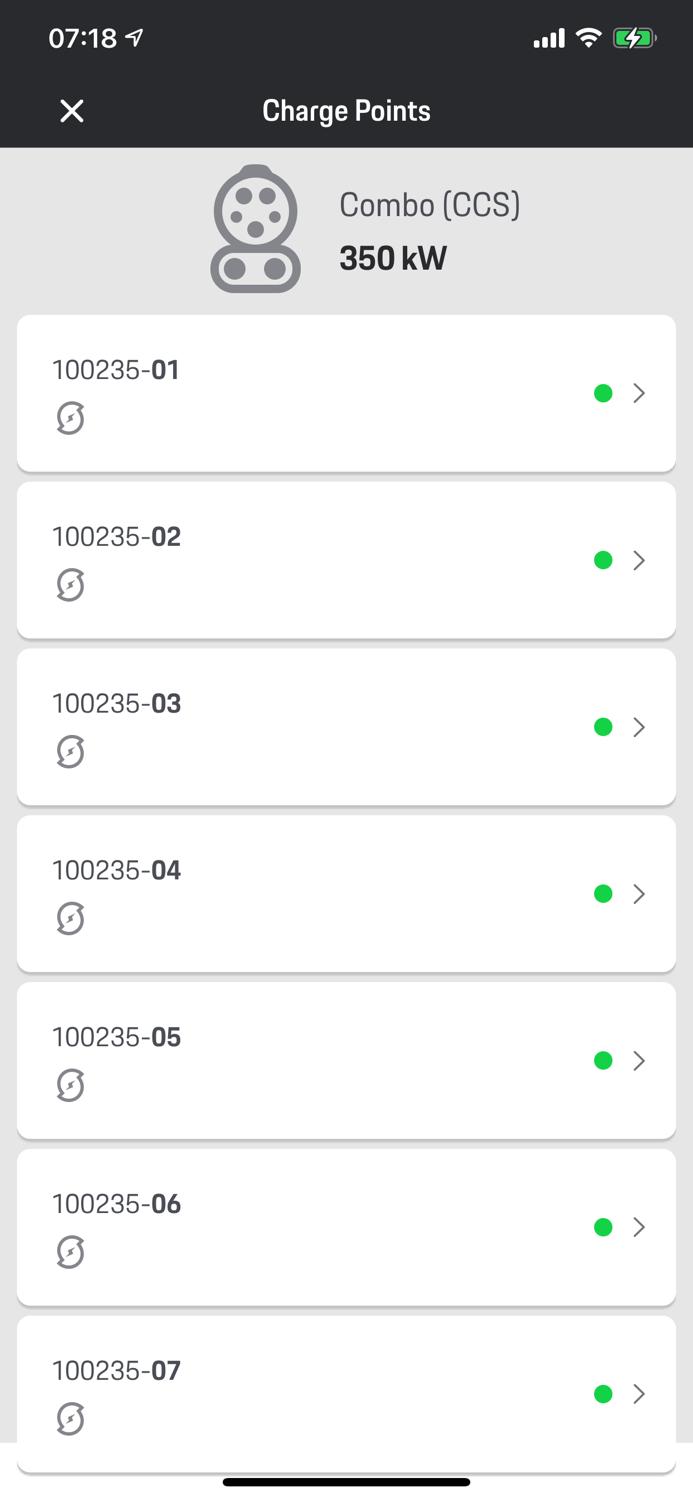This screenshot has height=1500, width=693.
Task: Select the 100235-05 charge point label
Action: (117, 1037)
